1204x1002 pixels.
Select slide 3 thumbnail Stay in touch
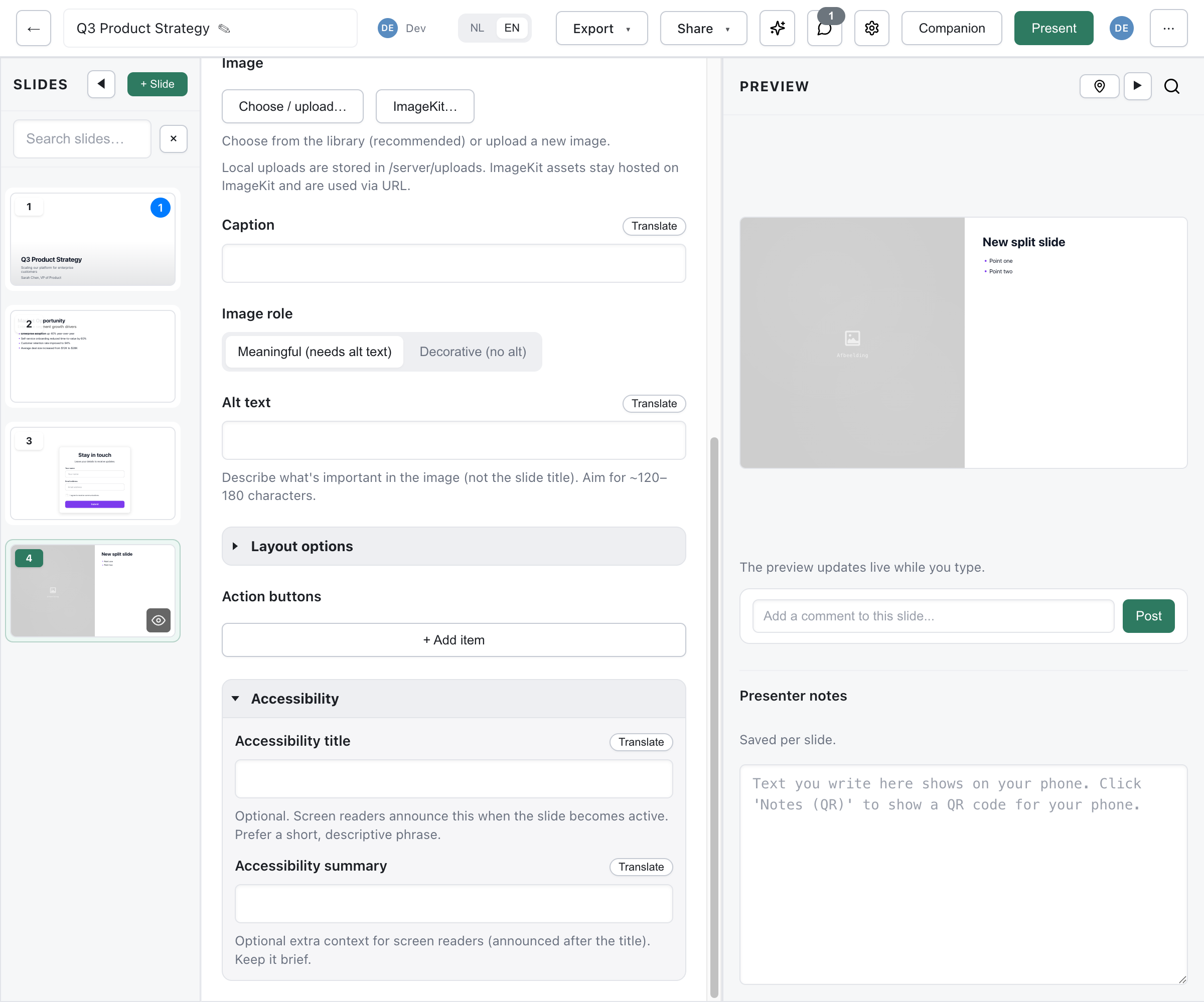[93, 473]
